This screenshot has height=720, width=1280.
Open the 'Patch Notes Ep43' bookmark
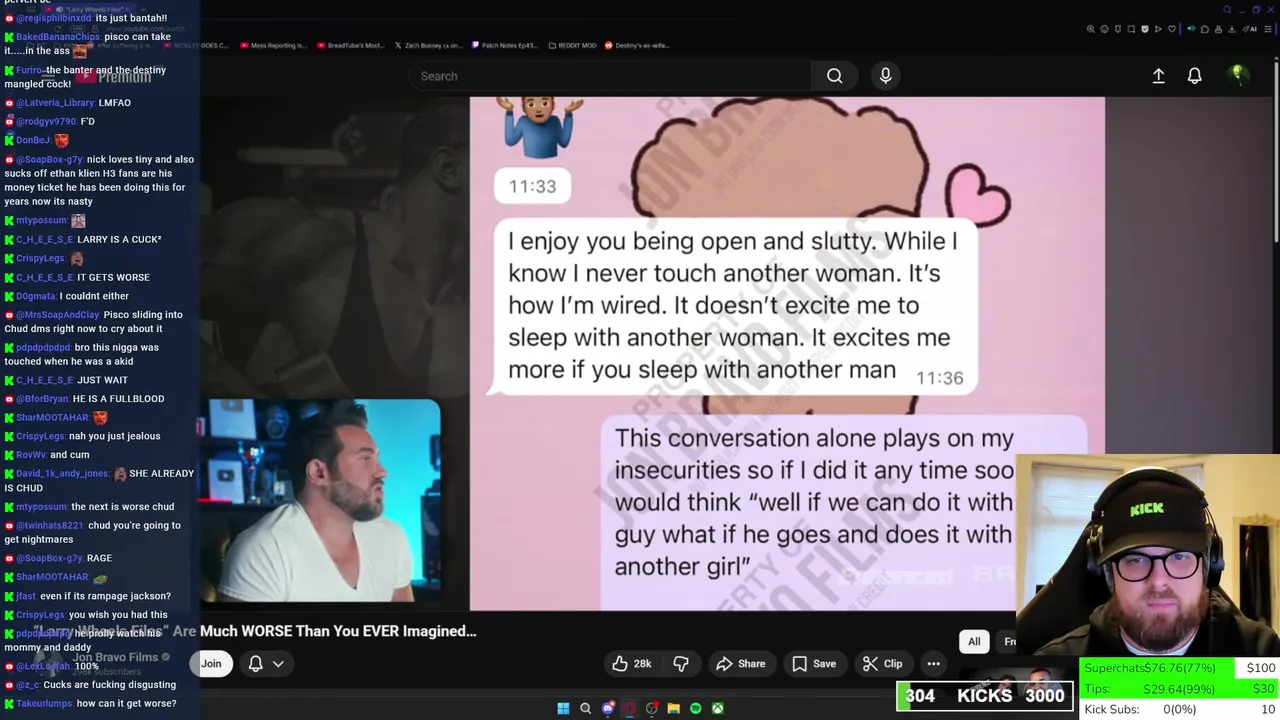point(505,45)
